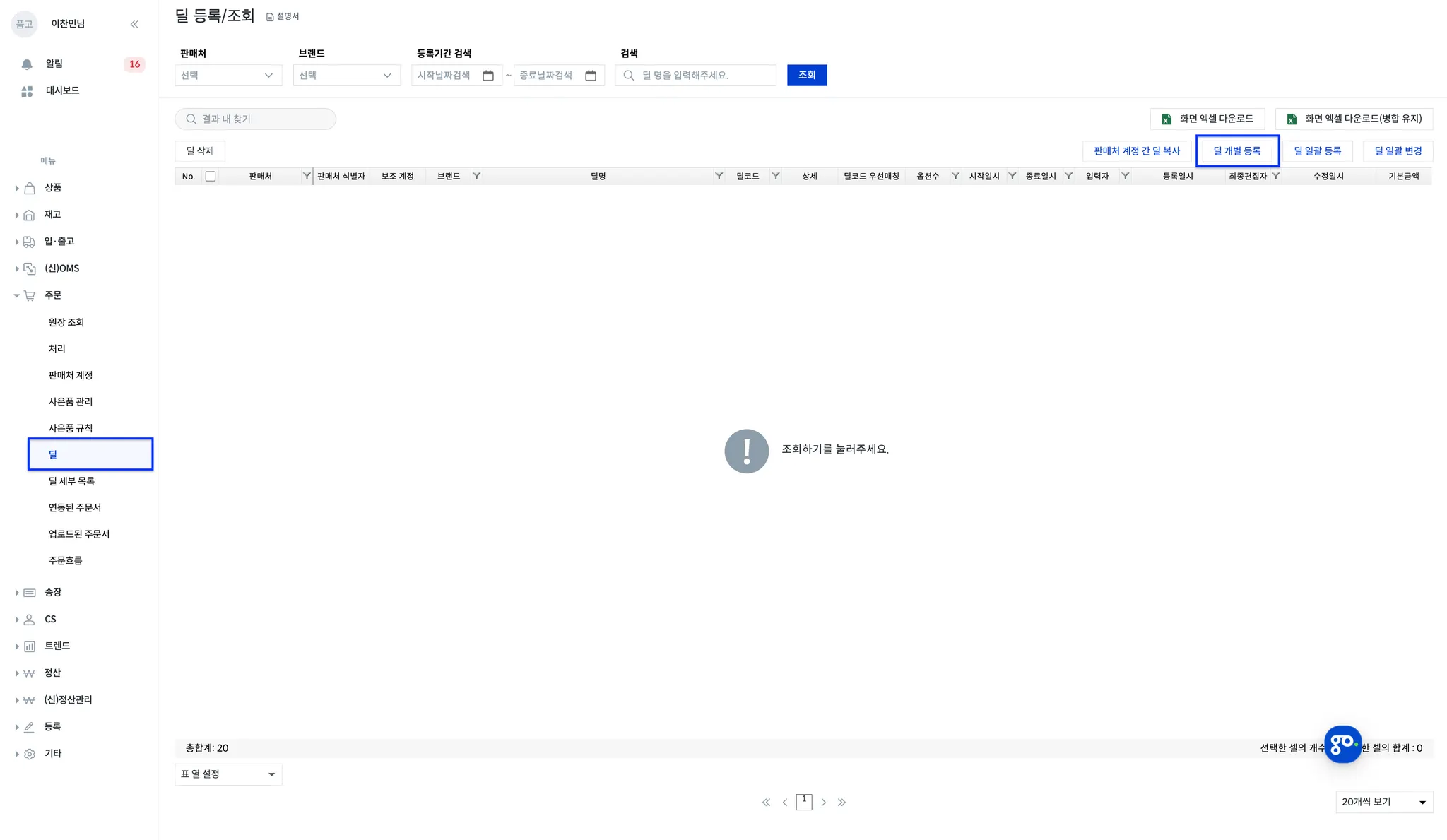Collapse sidebar with double-chevron icon

pyautogui.click(x=134, y=24)
